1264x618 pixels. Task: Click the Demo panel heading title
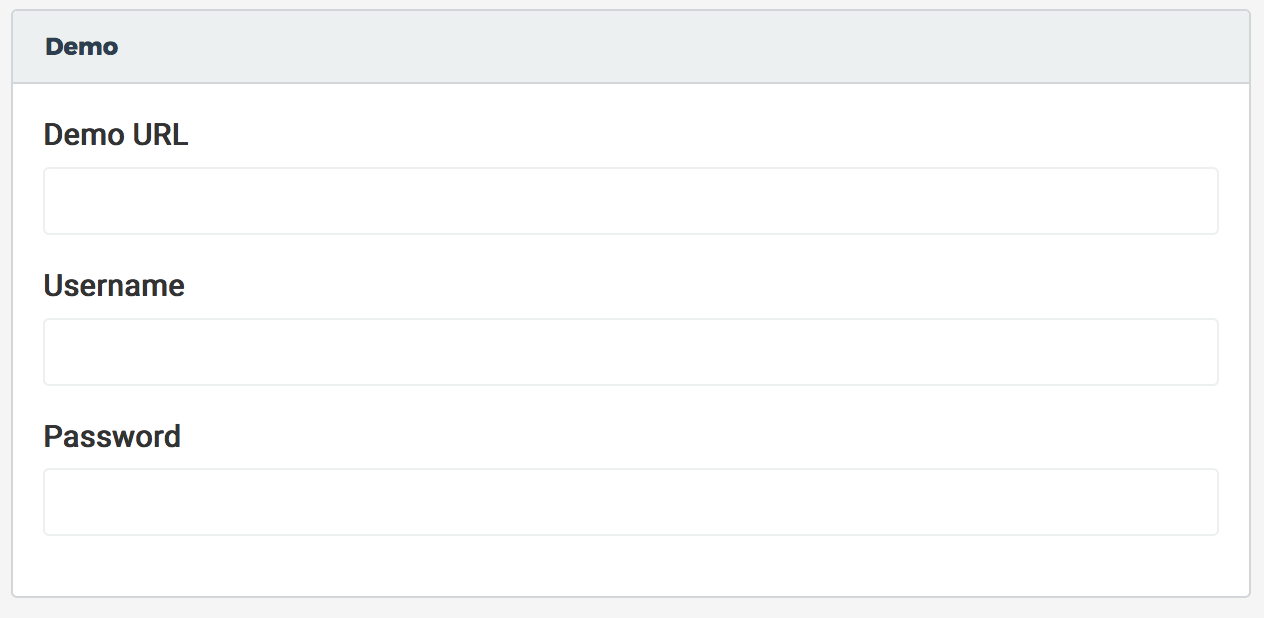pyautogui.click(x=82, y=47)
